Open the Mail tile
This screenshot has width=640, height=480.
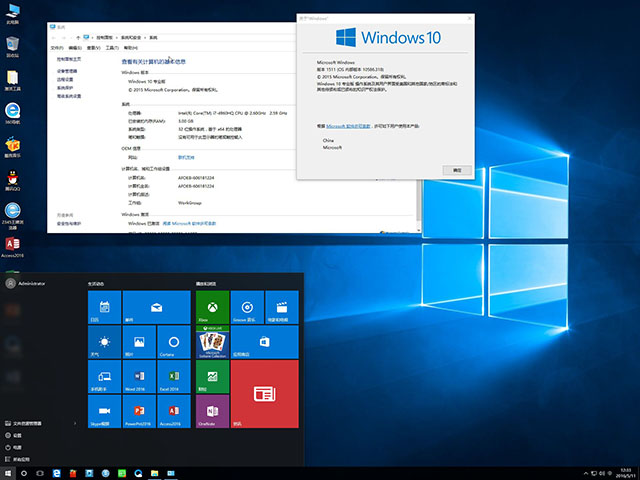(x=155, y=306)
